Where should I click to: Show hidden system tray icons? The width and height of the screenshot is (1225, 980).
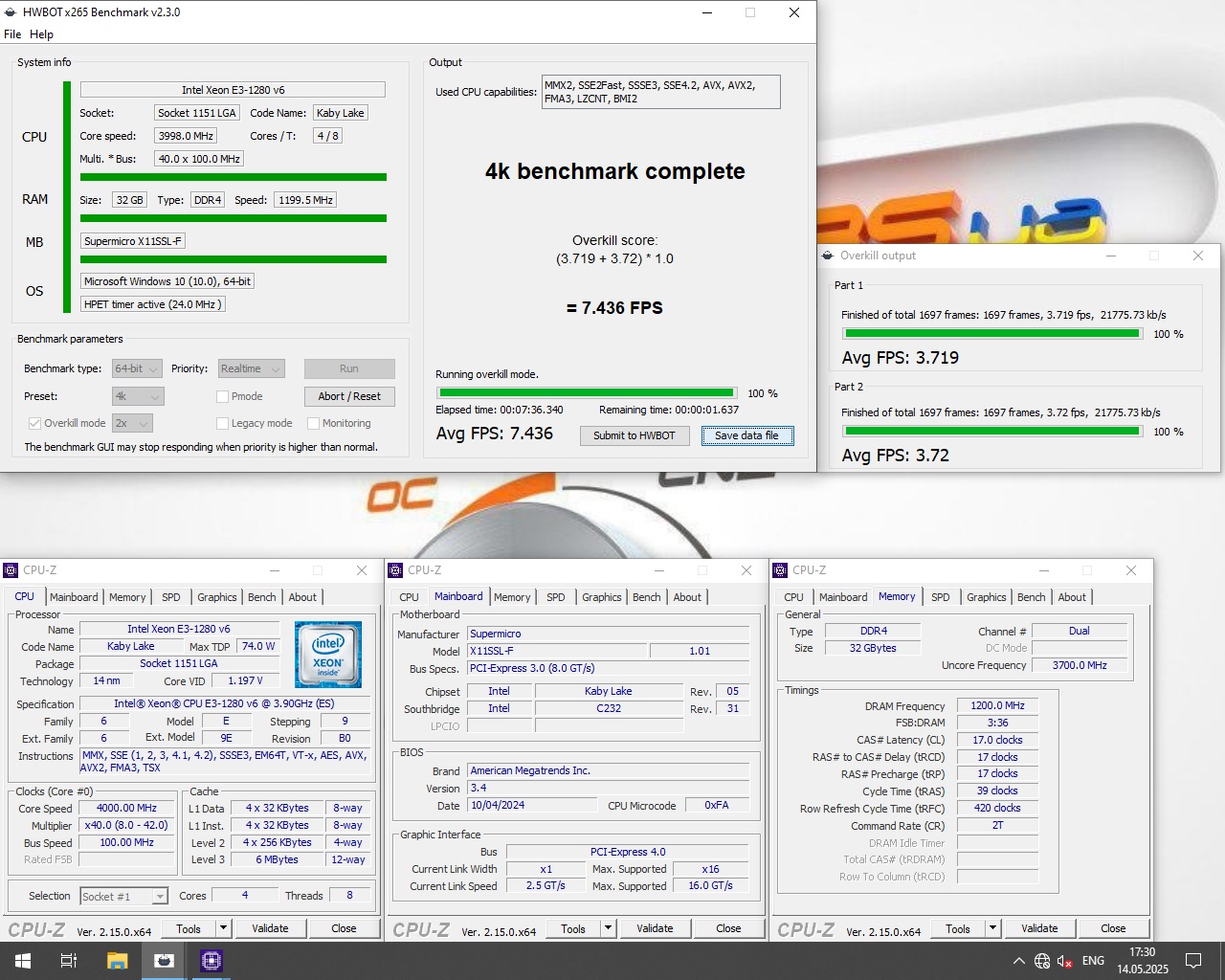click(1018, 961)
